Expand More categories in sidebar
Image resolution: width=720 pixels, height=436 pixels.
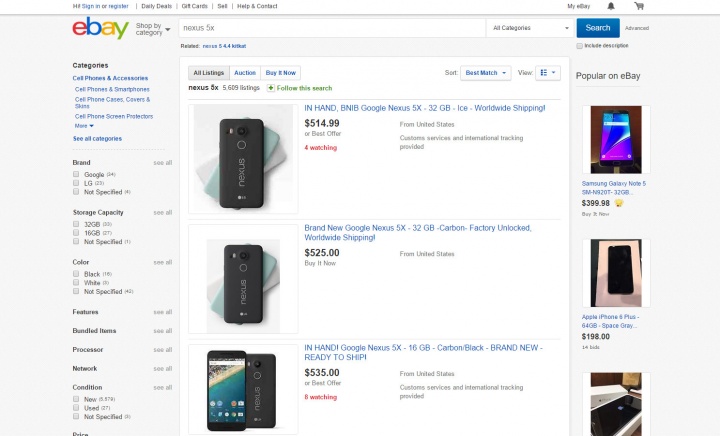84,126
